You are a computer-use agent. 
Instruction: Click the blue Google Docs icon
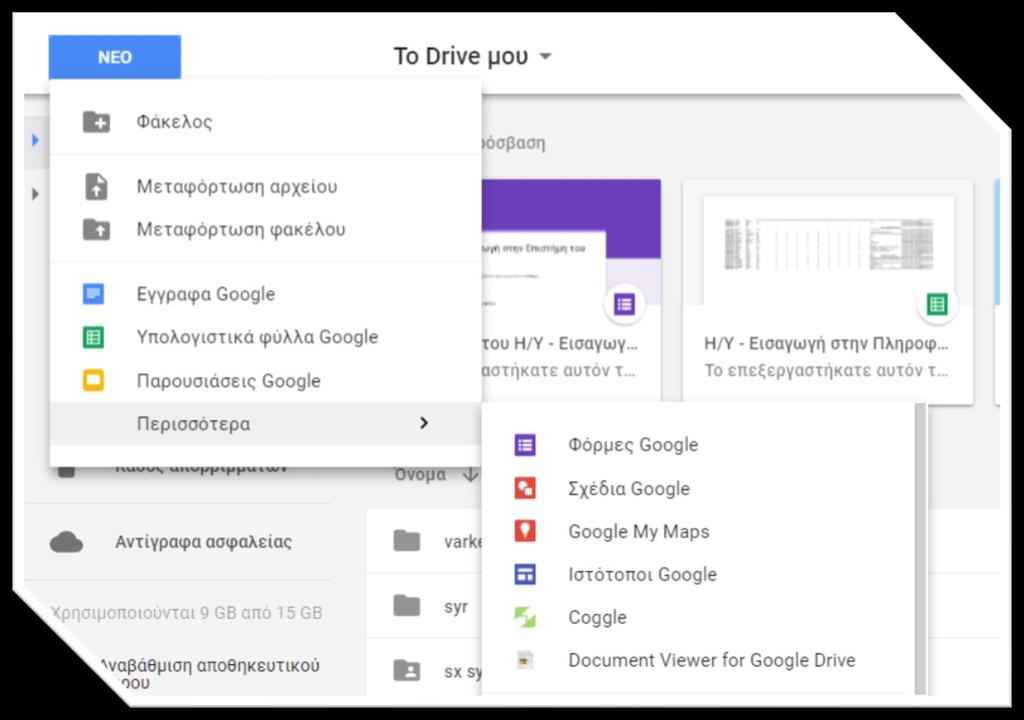93,294
